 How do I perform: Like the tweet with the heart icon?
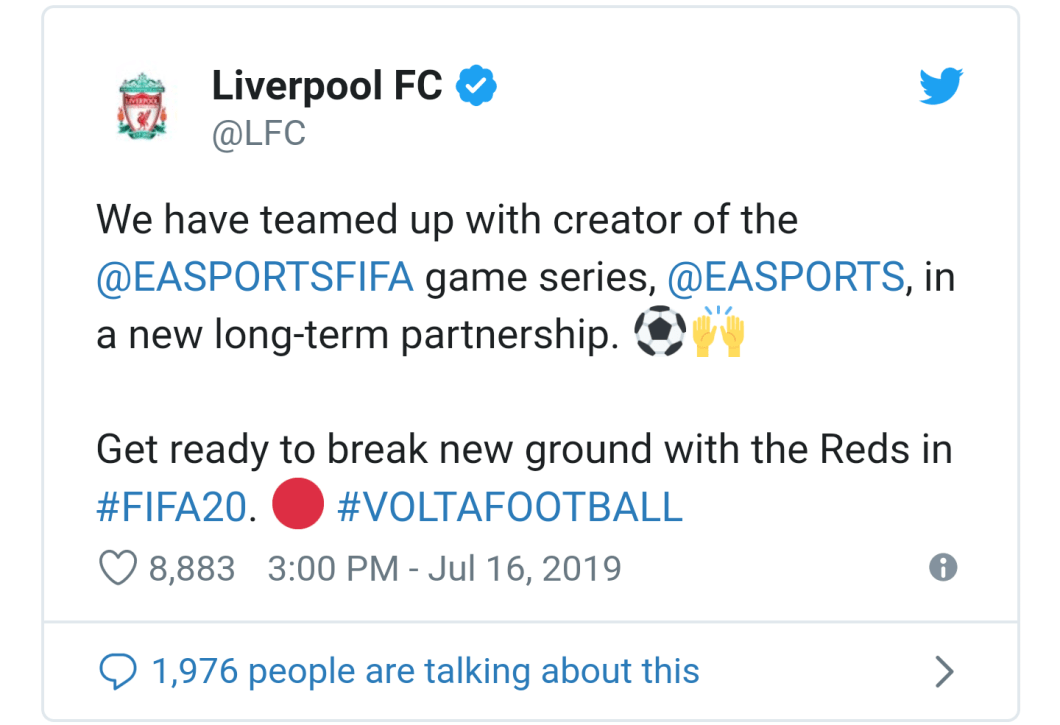tap(117, 569)
